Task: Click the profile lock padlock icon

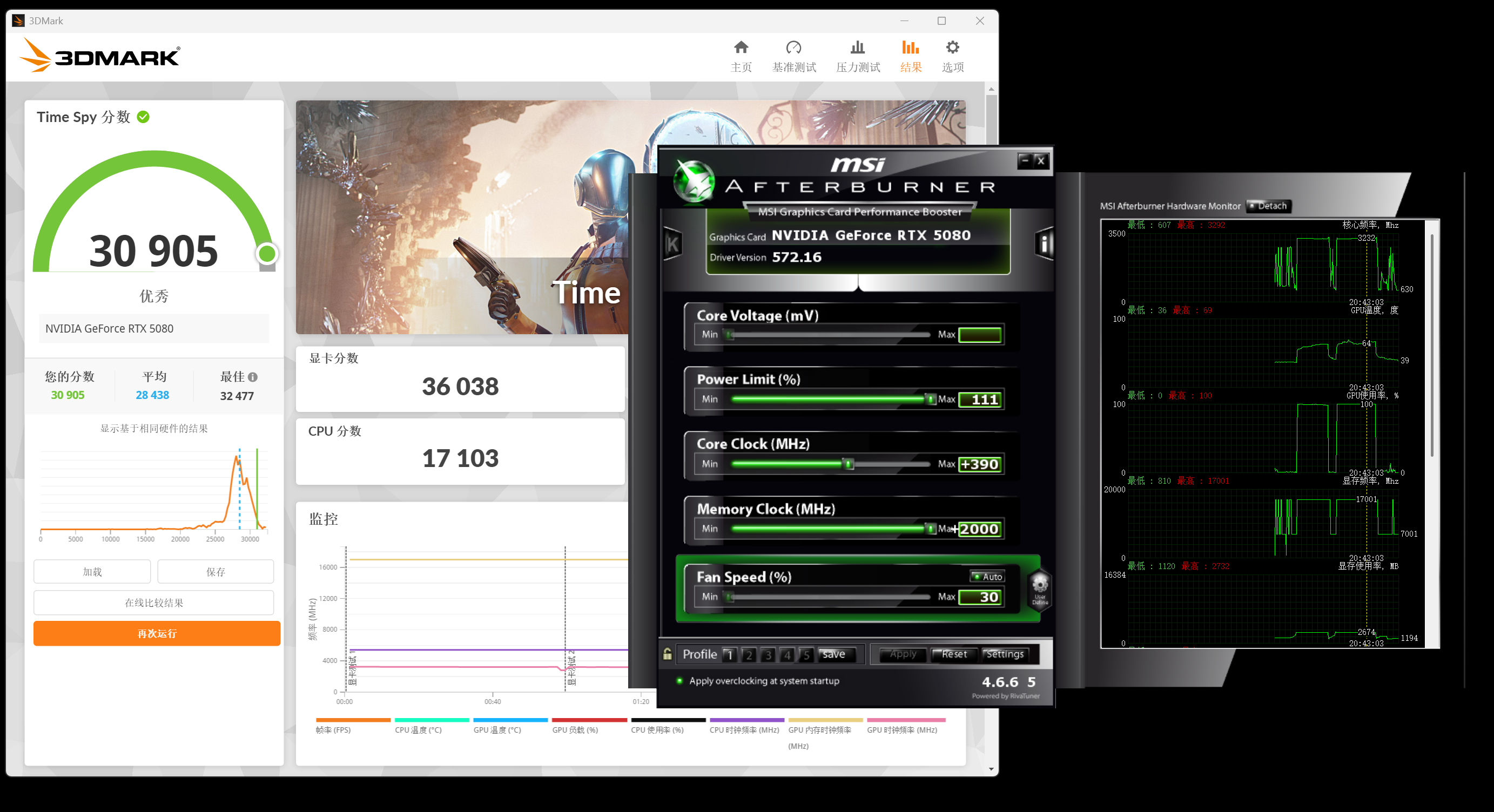Action: [x=668, y=654]
